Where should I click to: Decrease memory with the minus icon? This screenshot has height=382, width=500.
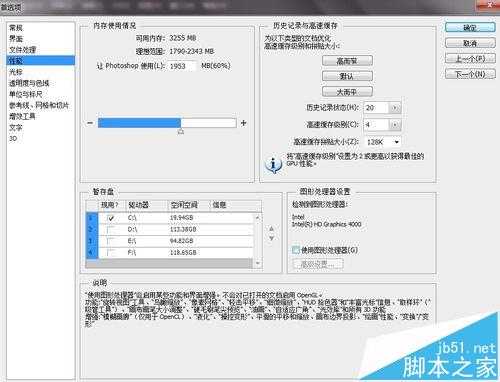[x=90, y=123]
